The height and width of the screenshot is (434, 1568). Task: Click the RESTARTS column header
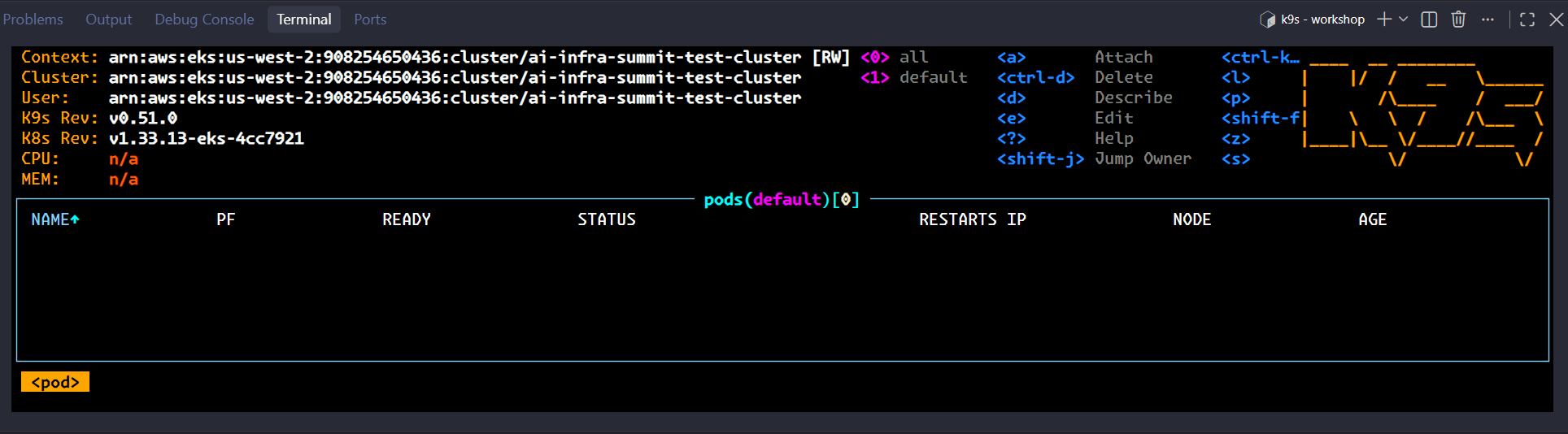click(958, 219)
